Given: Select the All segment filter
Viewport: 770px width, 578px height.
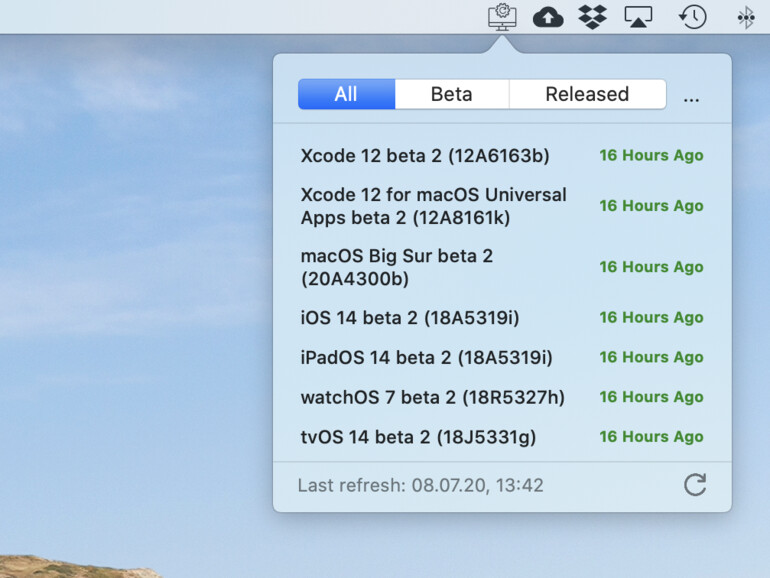Looking at the screenshot, I should point(346,94).
